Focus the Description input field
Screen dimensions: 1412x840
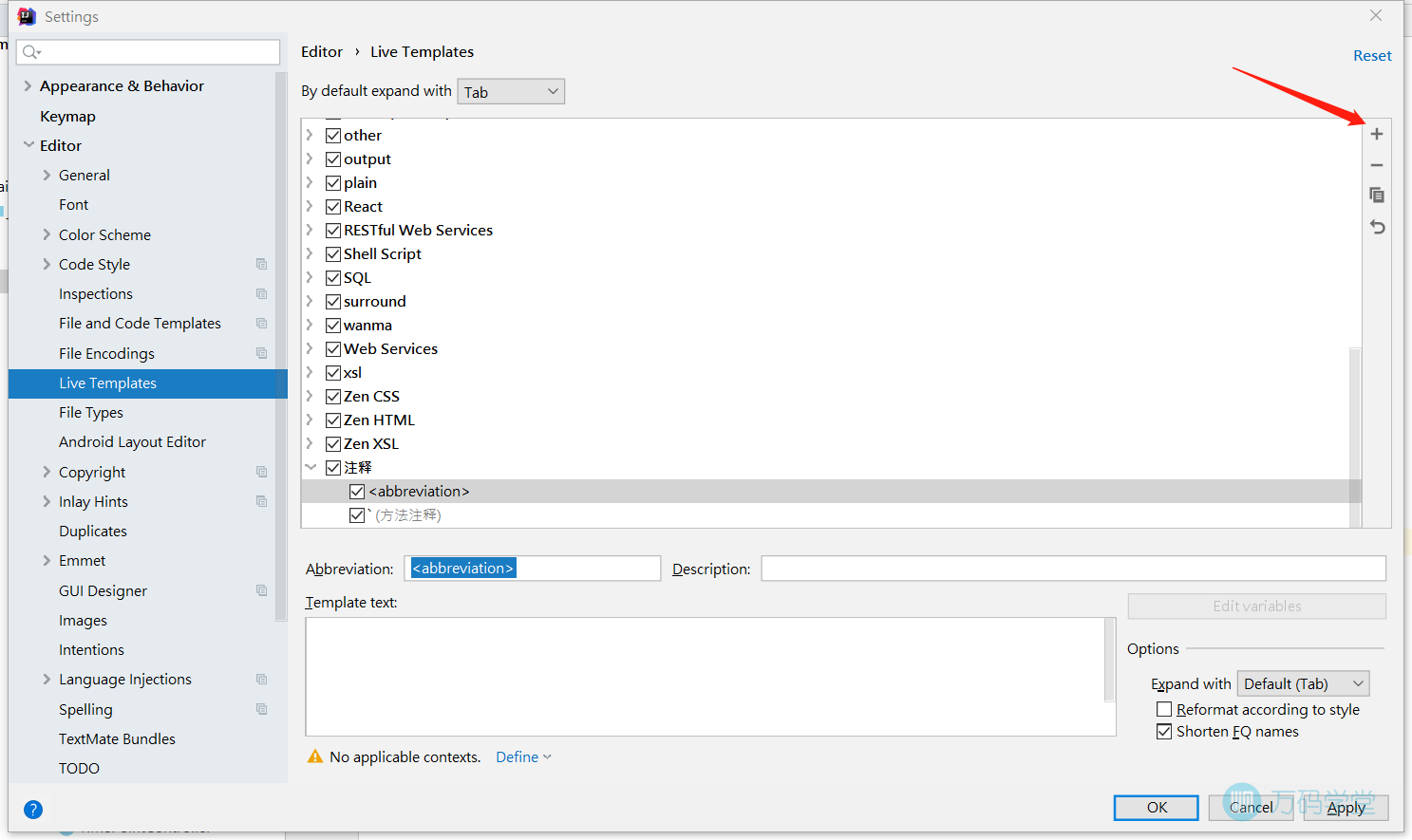(1074, 569)
